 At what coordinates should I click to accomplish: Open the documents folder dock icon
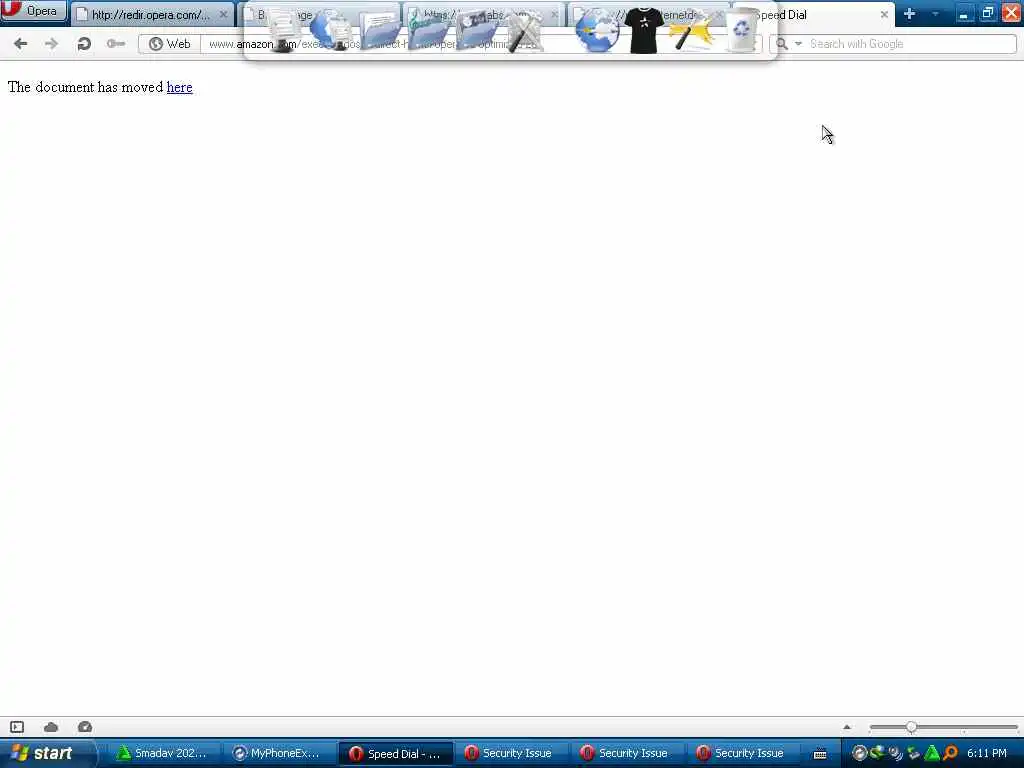[379, 31]
